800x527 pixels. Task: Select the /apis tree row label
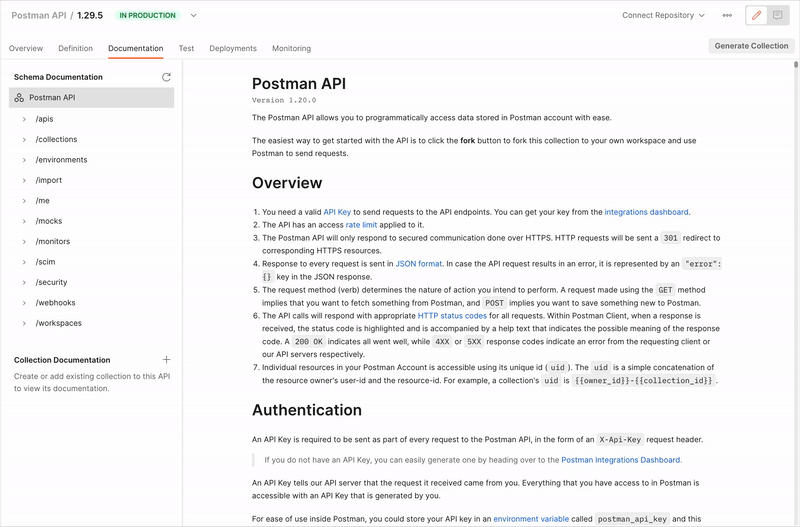44,119
